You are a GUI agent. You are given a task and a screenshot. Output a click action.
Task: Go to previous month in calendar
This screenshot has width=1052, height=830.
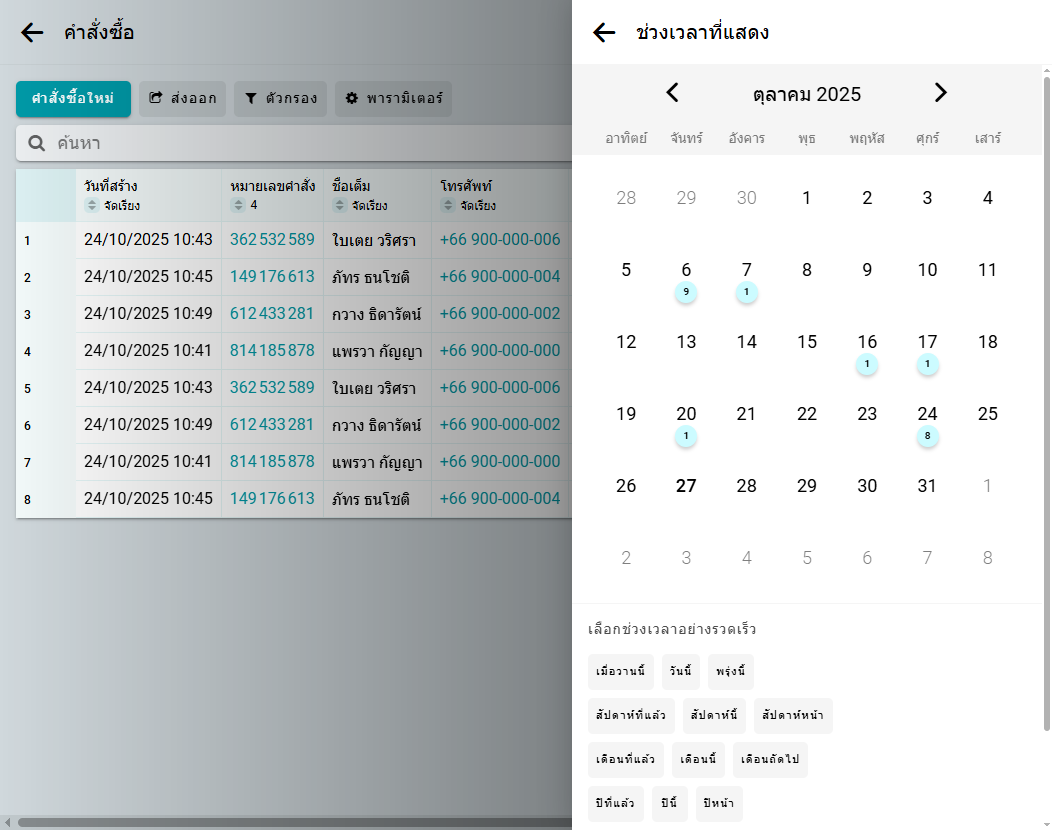673,93
